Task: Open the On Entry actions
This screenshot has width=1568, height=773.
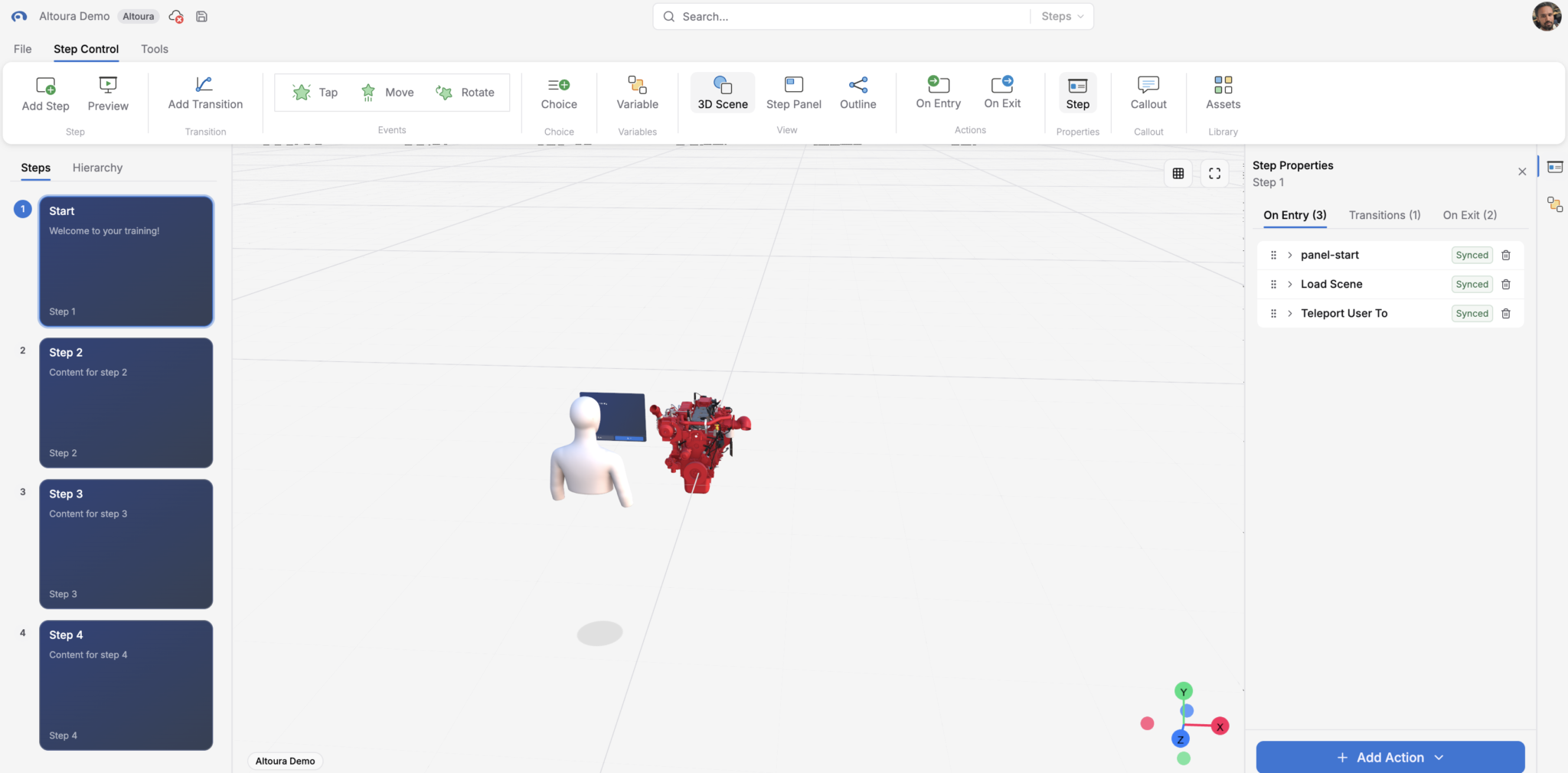Action: tap(938, 93)
